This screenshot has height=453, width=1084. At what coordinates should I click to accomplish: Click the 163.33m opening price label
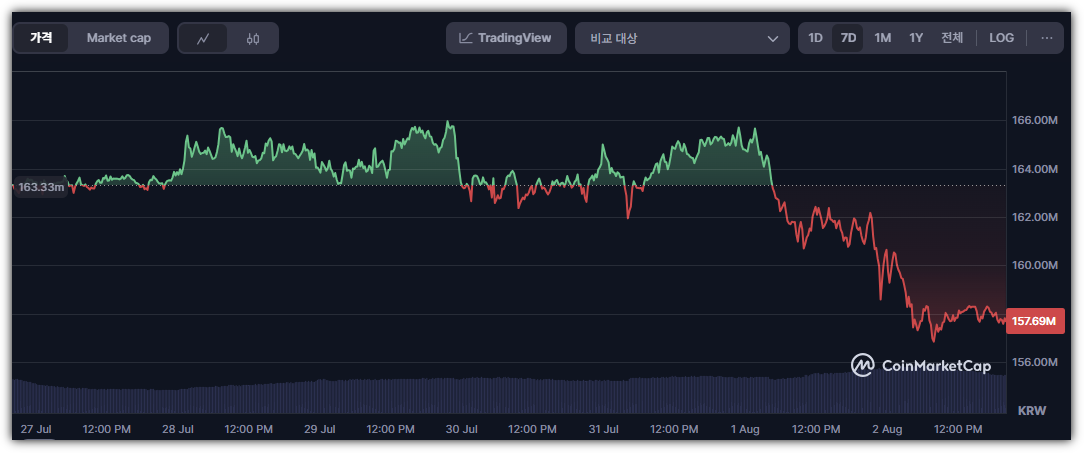41,187
